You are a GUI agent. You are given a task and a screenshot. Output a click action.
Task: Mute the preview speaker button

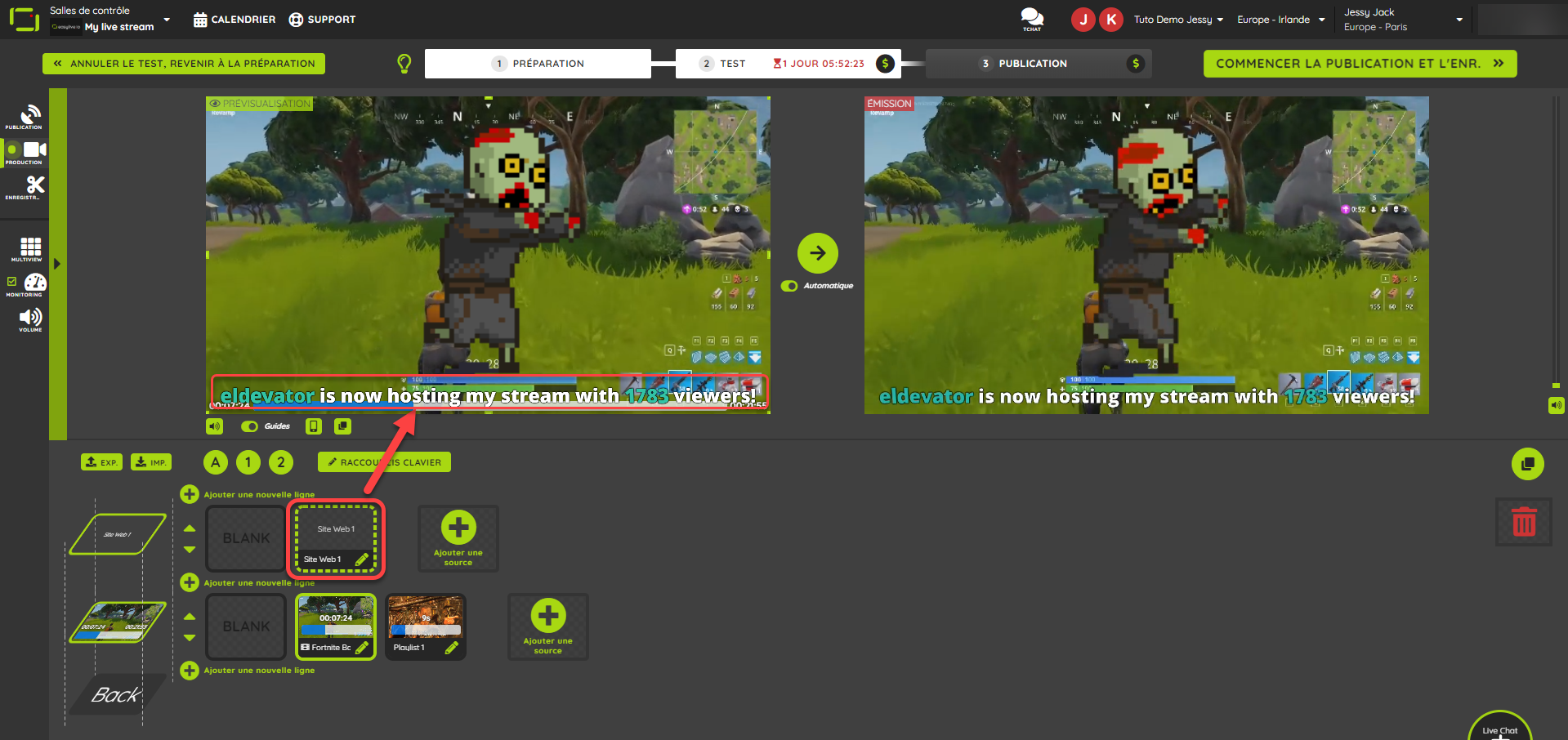214,426
